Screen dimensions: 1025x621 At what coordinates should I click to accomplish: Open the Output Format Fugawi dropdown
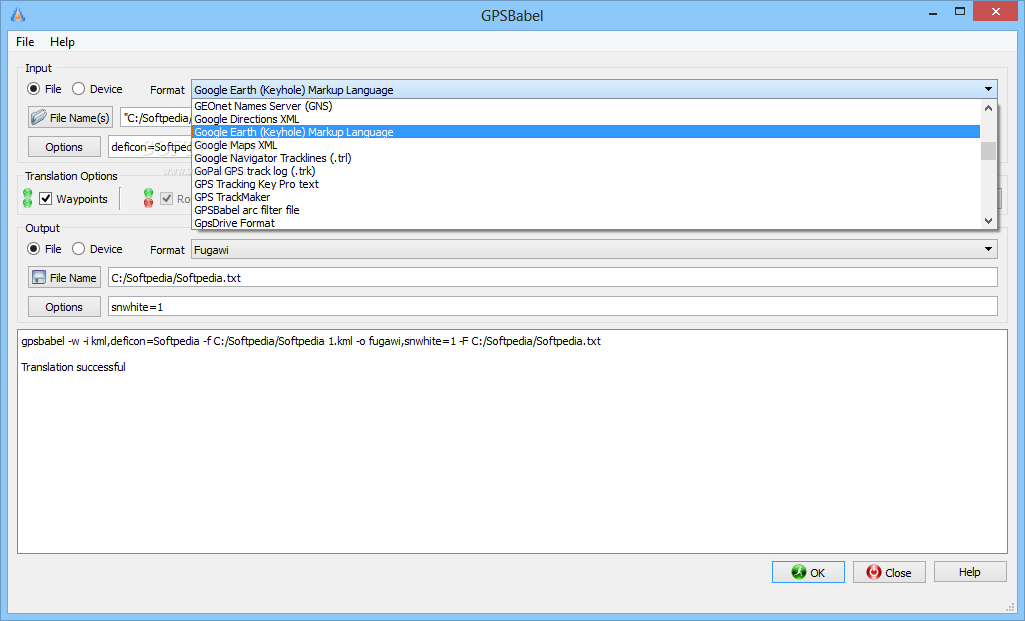[x=594, y=249]
